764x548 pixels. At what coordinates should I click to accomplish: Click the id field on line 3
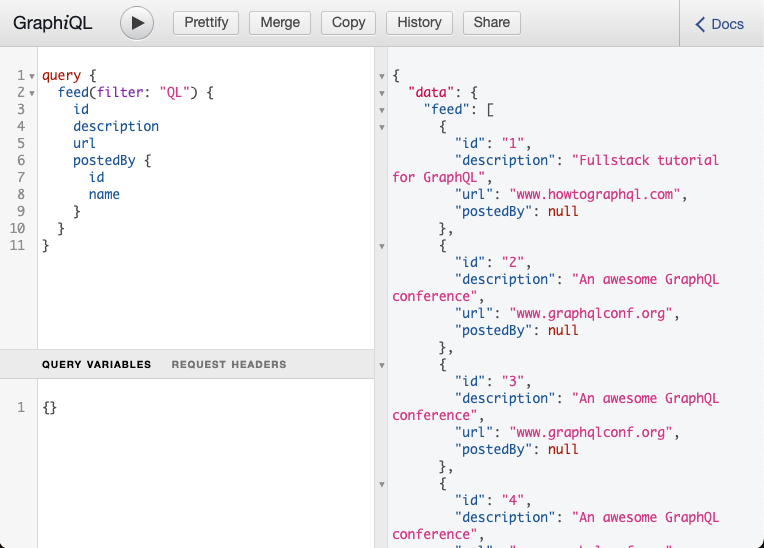81,109
